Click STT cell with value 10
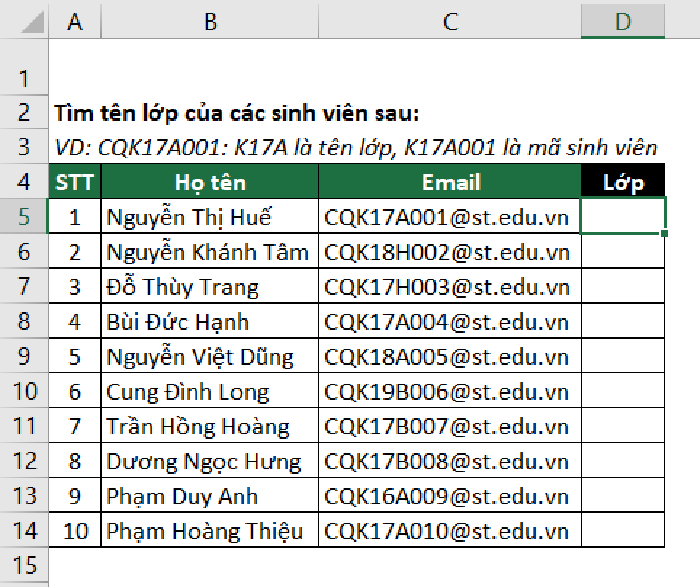 (75, 530)
